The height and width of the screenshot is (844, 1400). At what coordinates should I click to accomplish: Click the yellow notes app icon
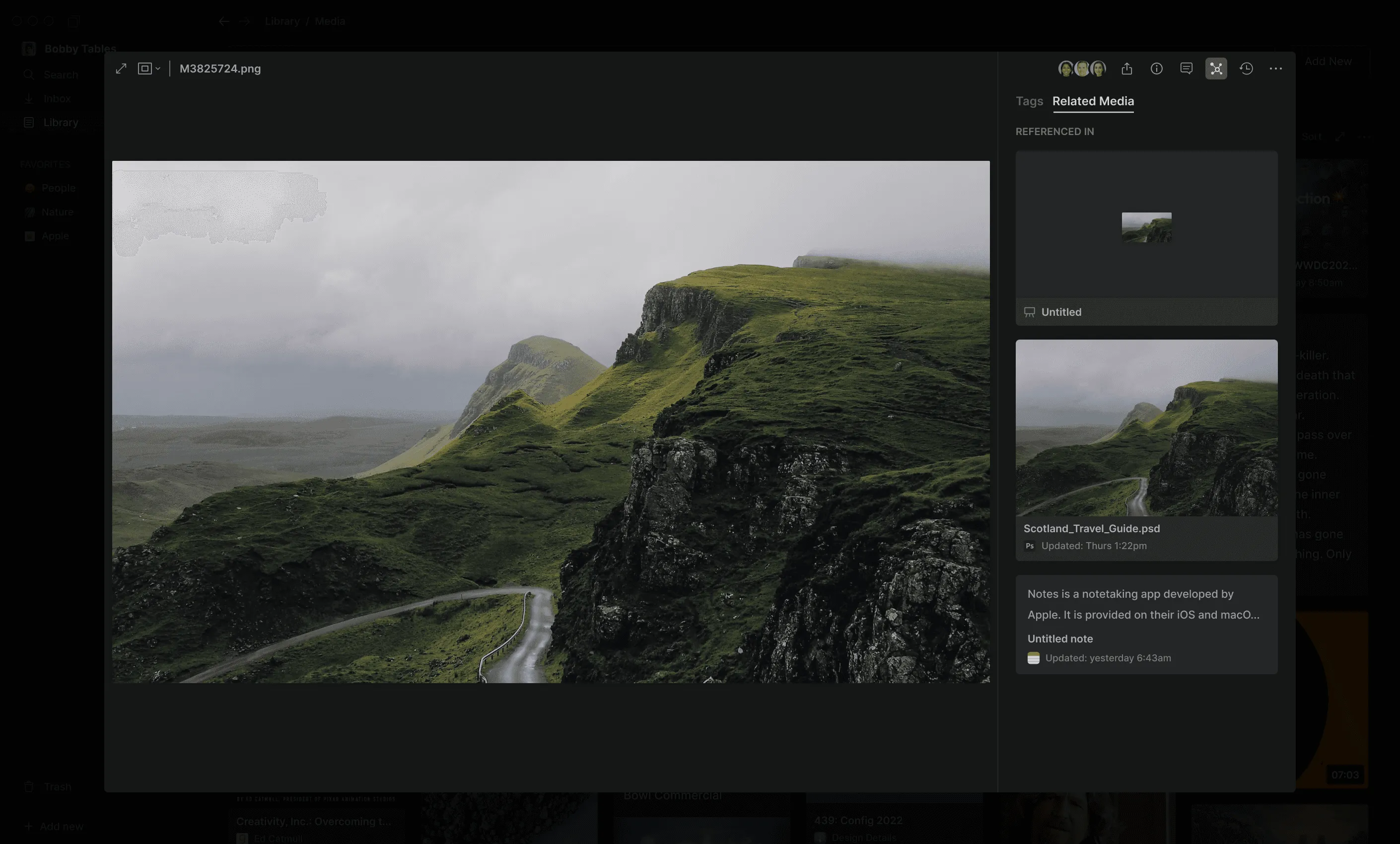point(1033,658)
